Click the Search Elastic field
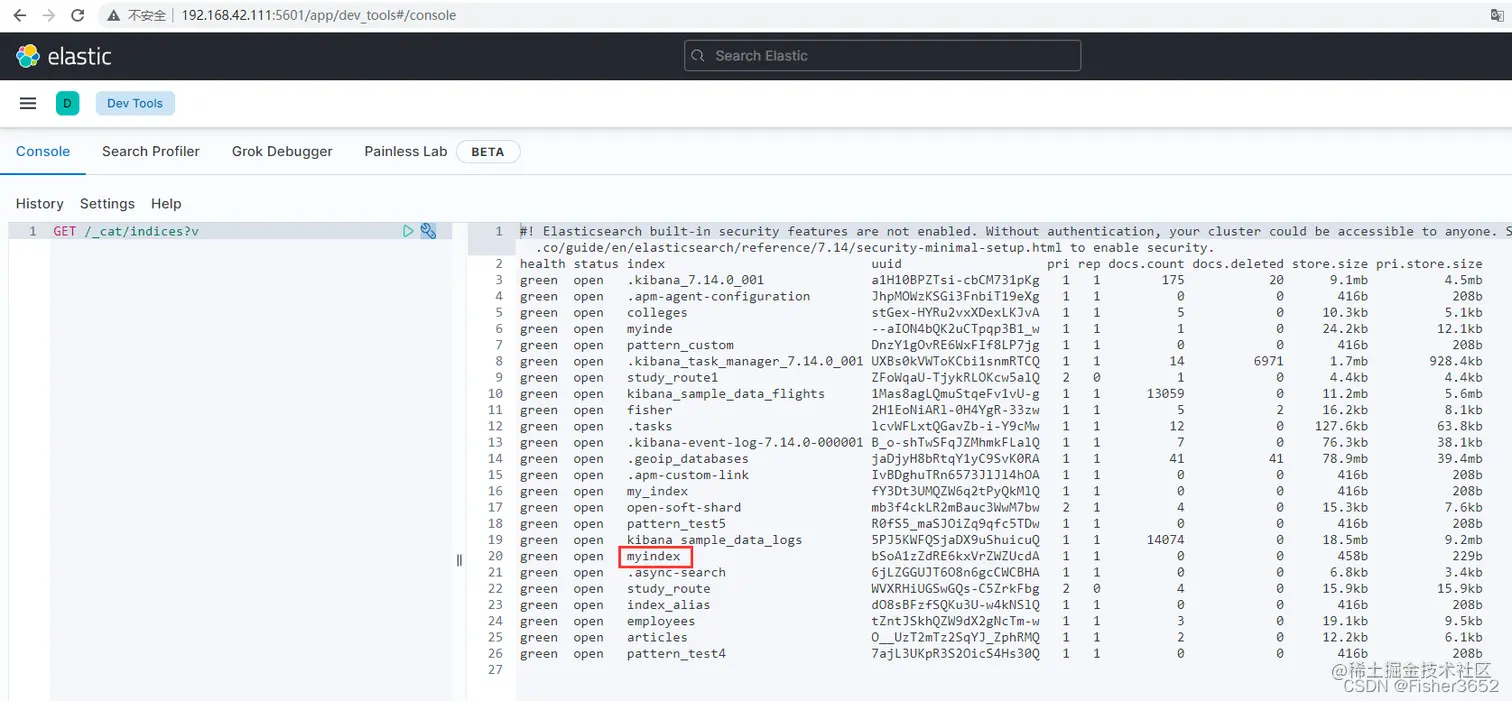 [x=882, y=56]
